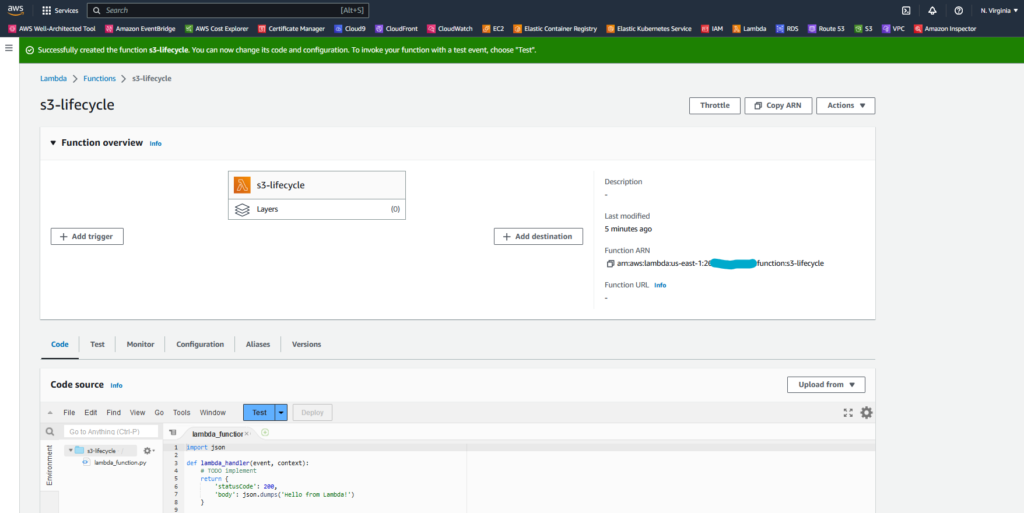
Task: Open the CloudShell terminal icon
Action: pos(906,10)
